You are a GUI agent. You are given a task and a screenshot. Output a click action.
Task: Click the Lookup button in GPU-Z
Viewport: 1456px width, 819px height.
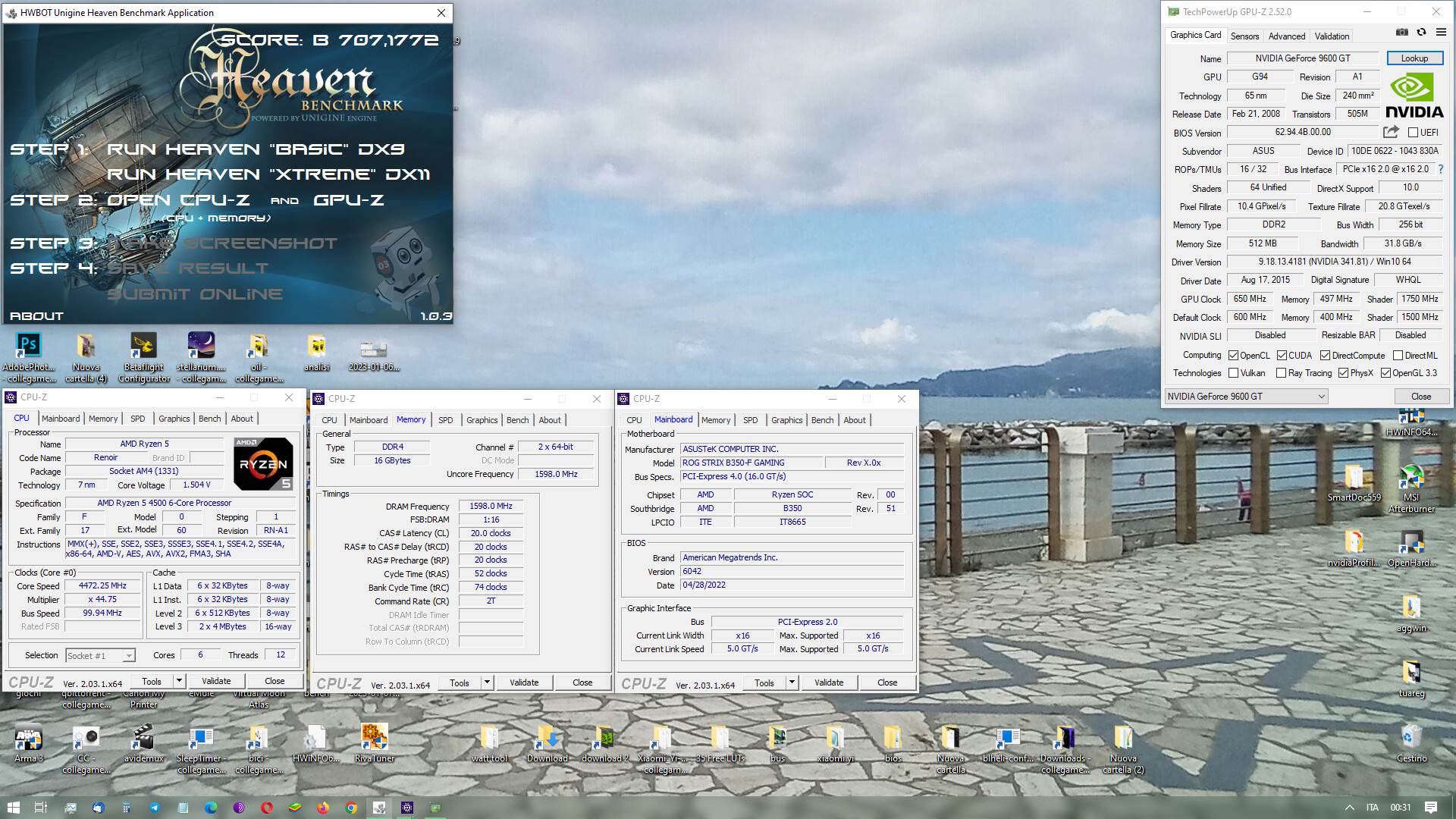click(1414, 58)
